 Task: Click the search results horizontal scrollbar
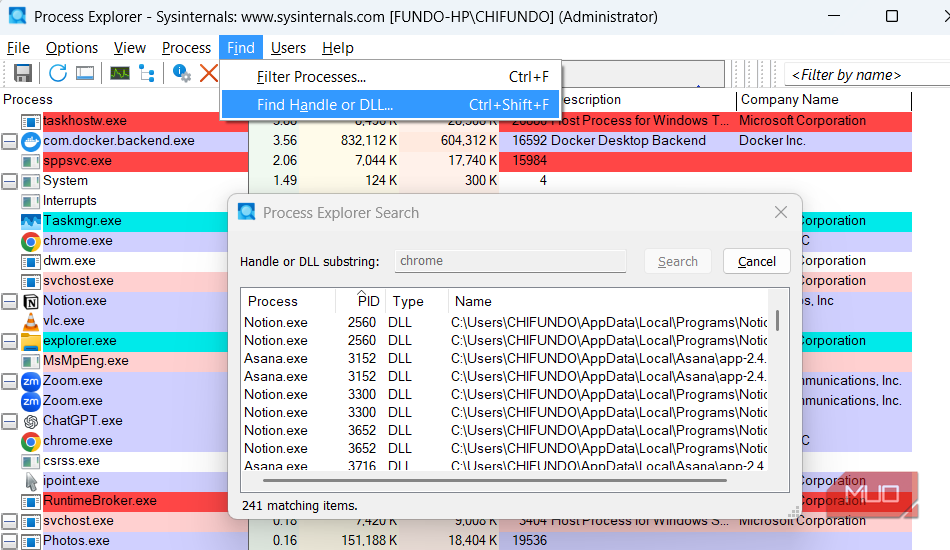click(494, 481)
